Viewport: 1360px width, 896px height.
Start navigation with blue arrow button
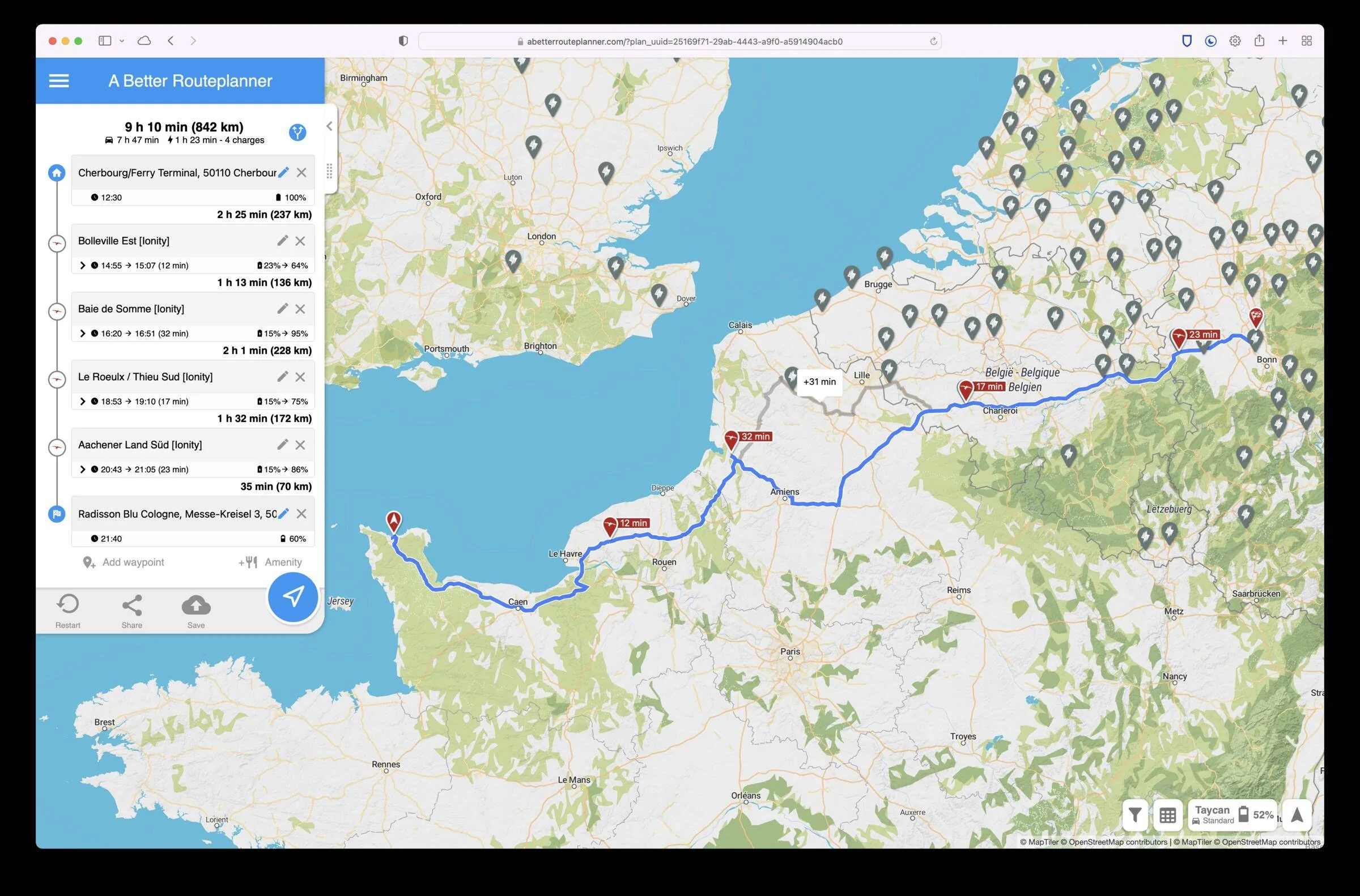click(293, 597)
